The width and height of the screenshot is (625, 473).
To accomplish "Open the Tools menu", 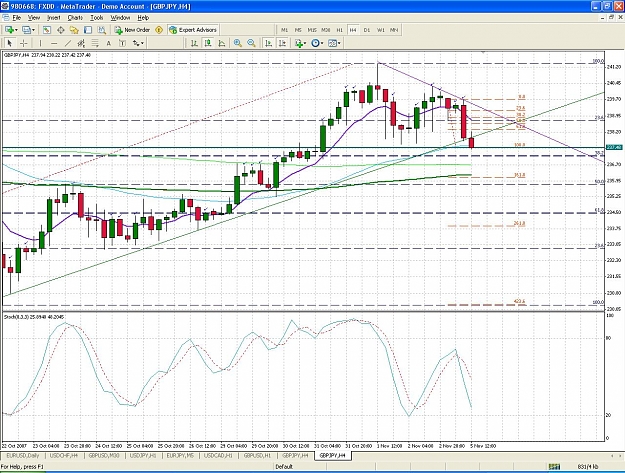I will [96, 18].
